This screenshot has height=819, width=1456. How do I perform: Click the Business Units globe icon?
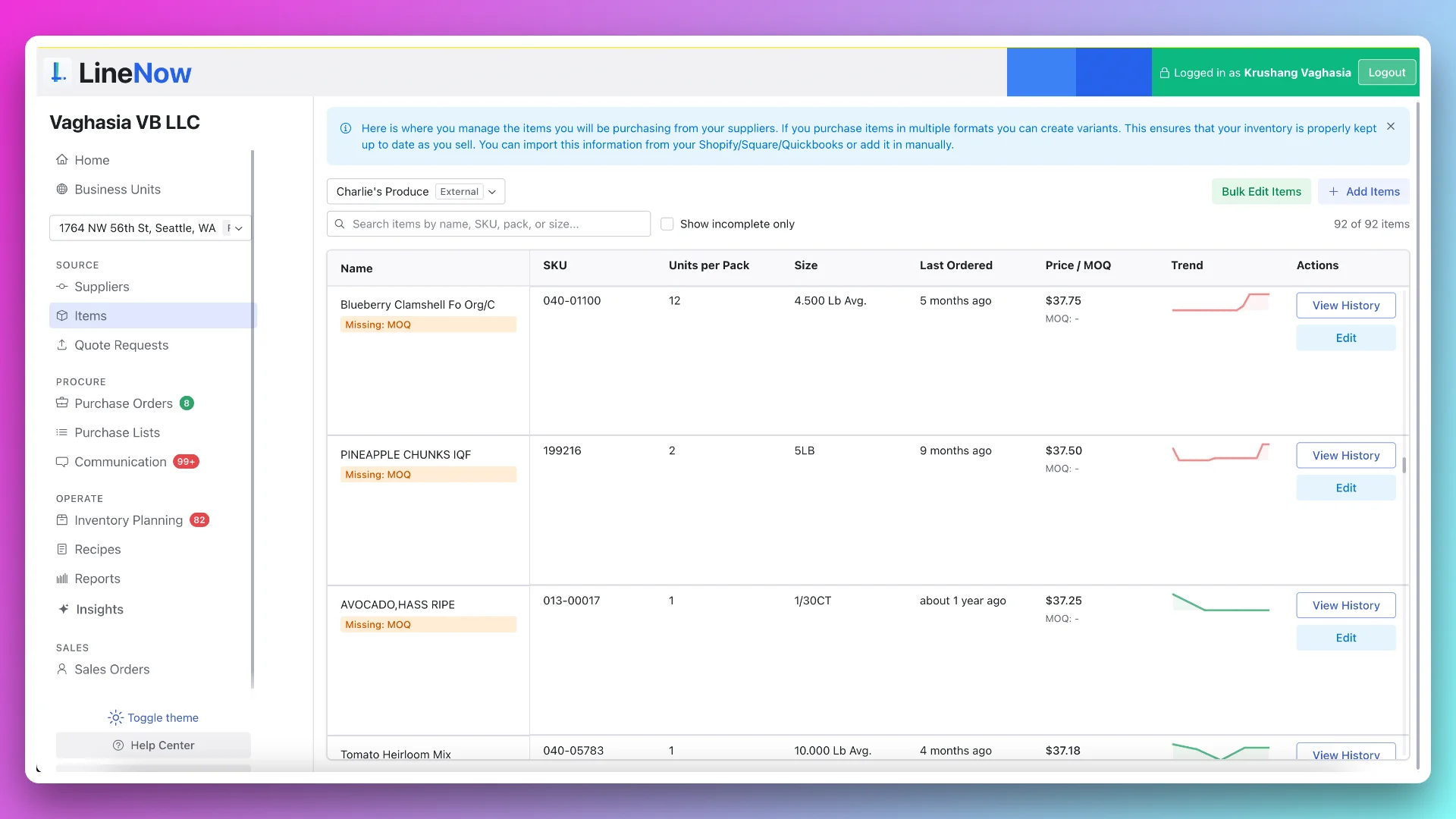[x=62, y=190]
